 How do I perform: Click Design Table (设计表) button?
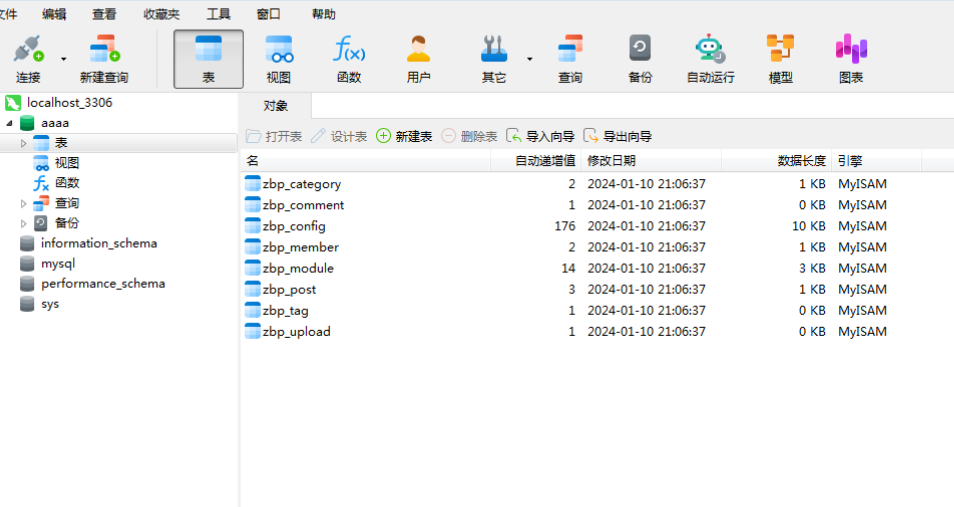(x=339, y=136)
